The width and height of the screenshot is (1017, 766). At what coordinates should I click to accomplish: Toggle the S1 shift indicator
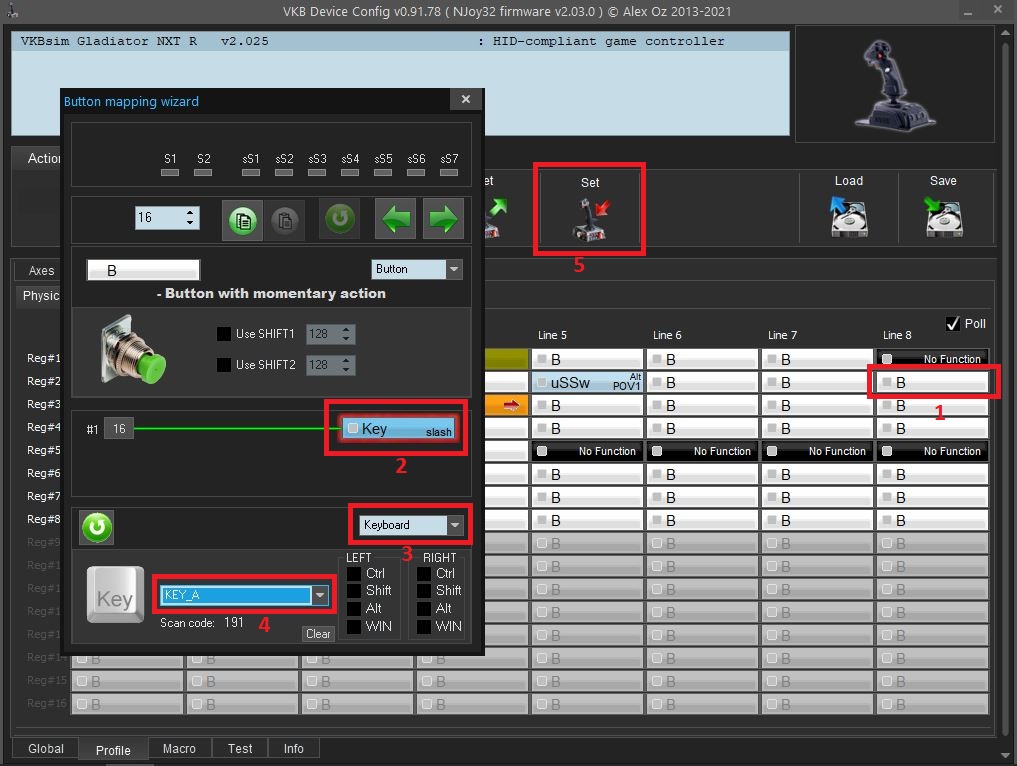pos(170,173)
